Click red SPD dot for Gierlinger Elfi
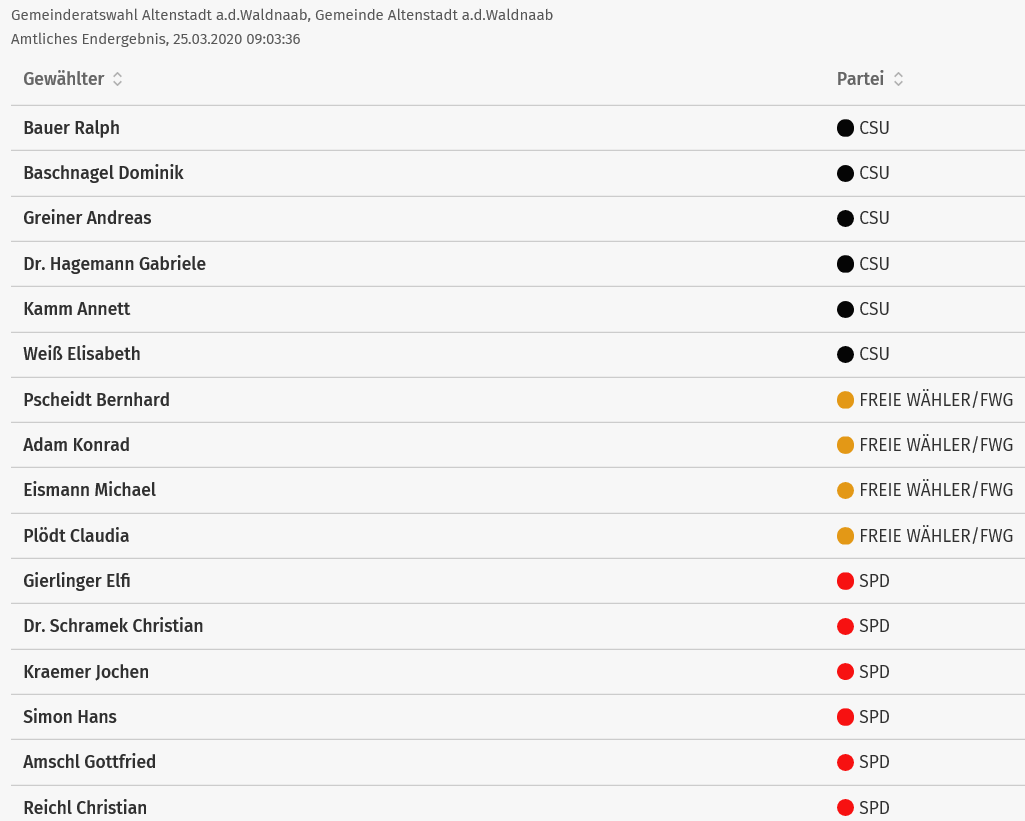Image resolution: width=1025 pixels, height=821 pixels. point(845,581)
